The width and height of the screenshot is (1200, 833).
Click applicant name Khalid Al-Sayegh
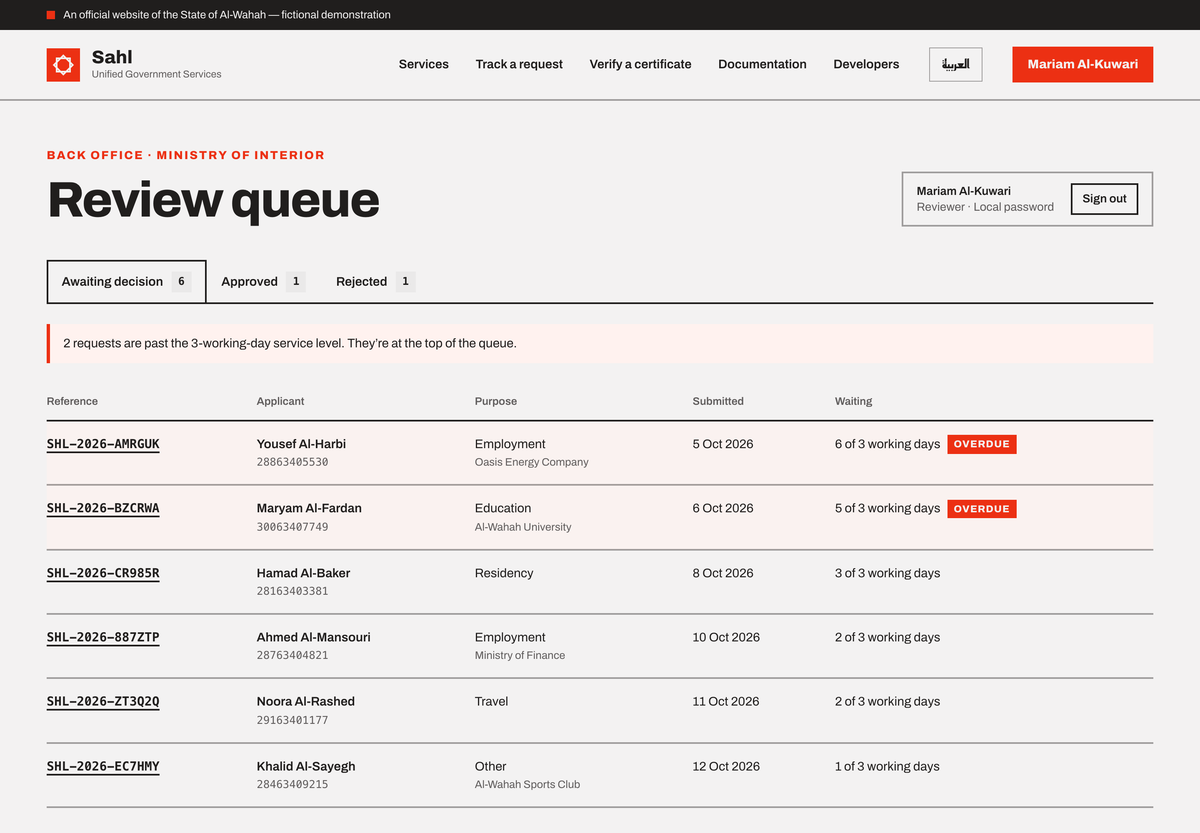click(x=306, y=766)
